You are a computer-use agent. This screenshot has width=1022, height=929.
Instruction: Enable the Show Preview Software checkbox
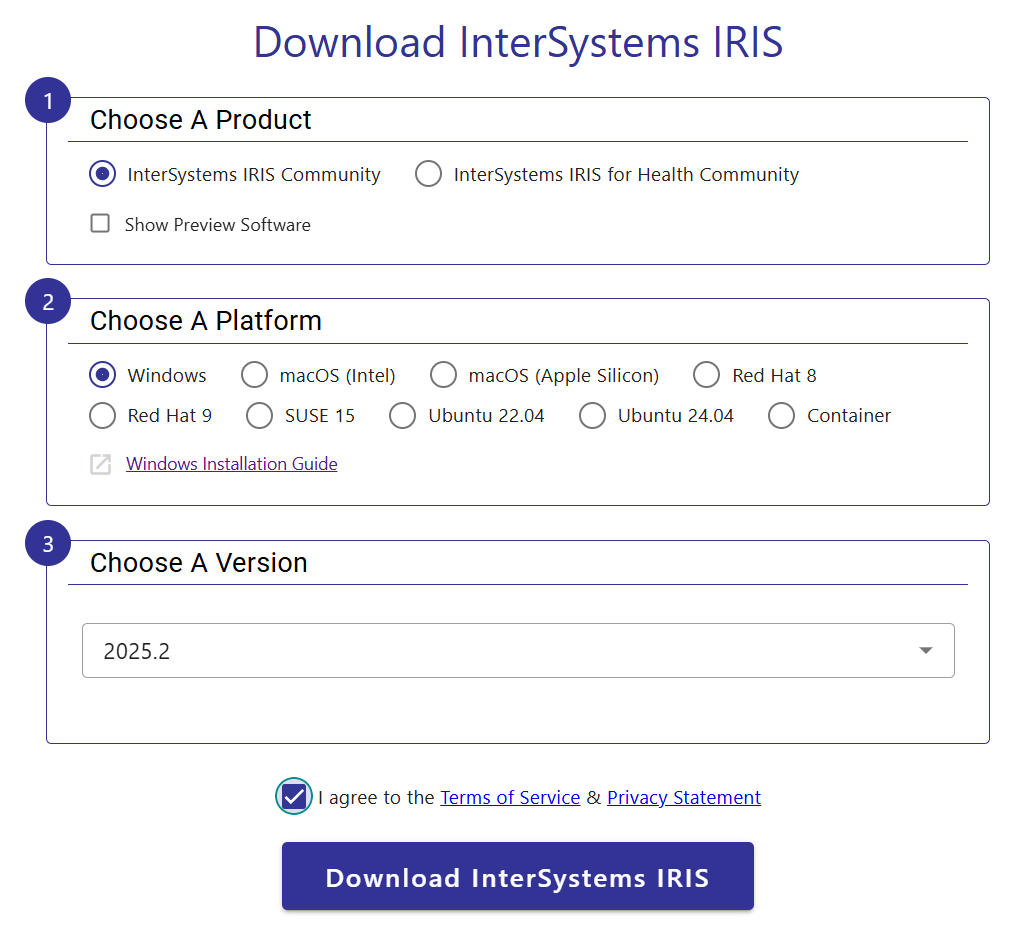pyautogui.click(x=100, y=223)
